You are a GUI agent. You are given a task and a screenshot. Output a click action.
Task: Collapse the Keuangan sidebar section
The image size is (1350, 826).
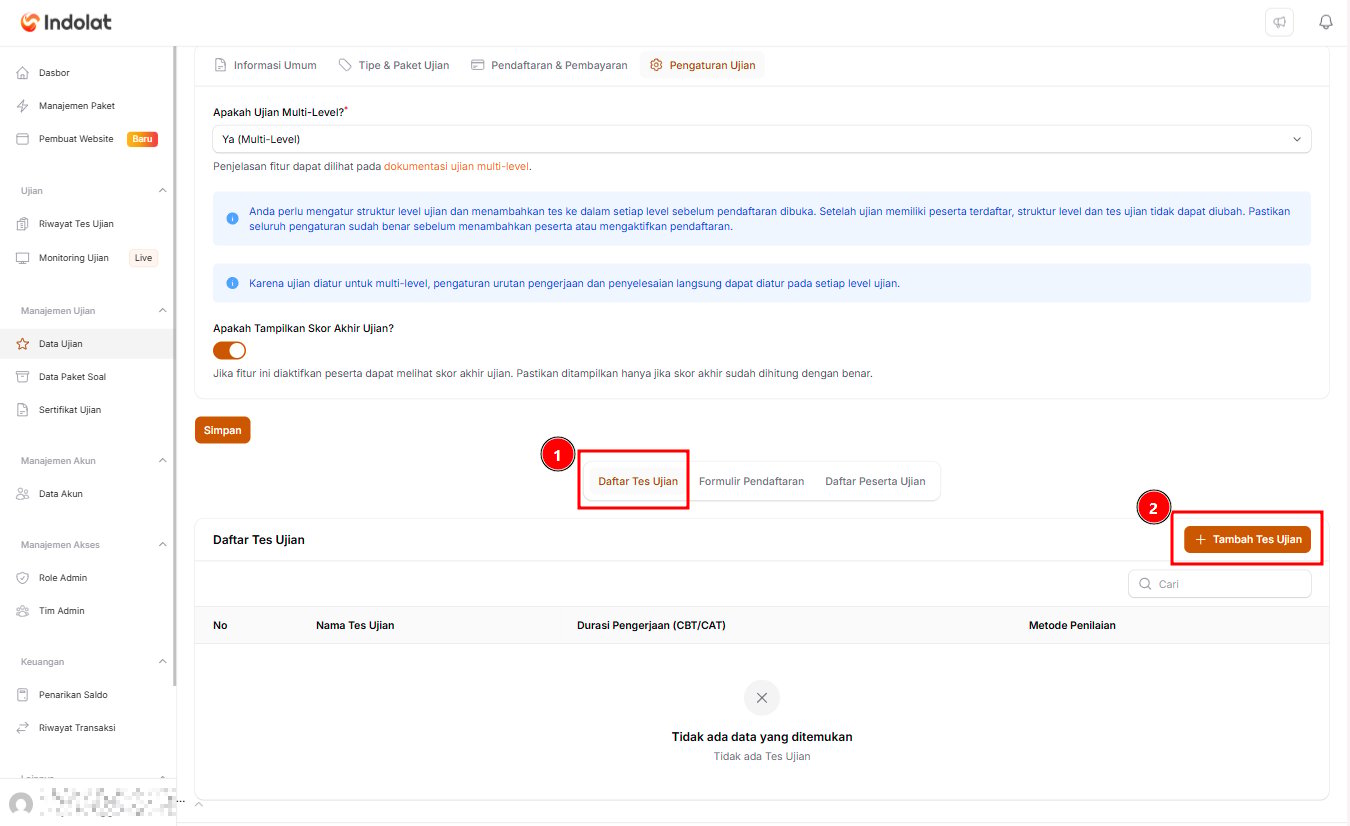163,662
